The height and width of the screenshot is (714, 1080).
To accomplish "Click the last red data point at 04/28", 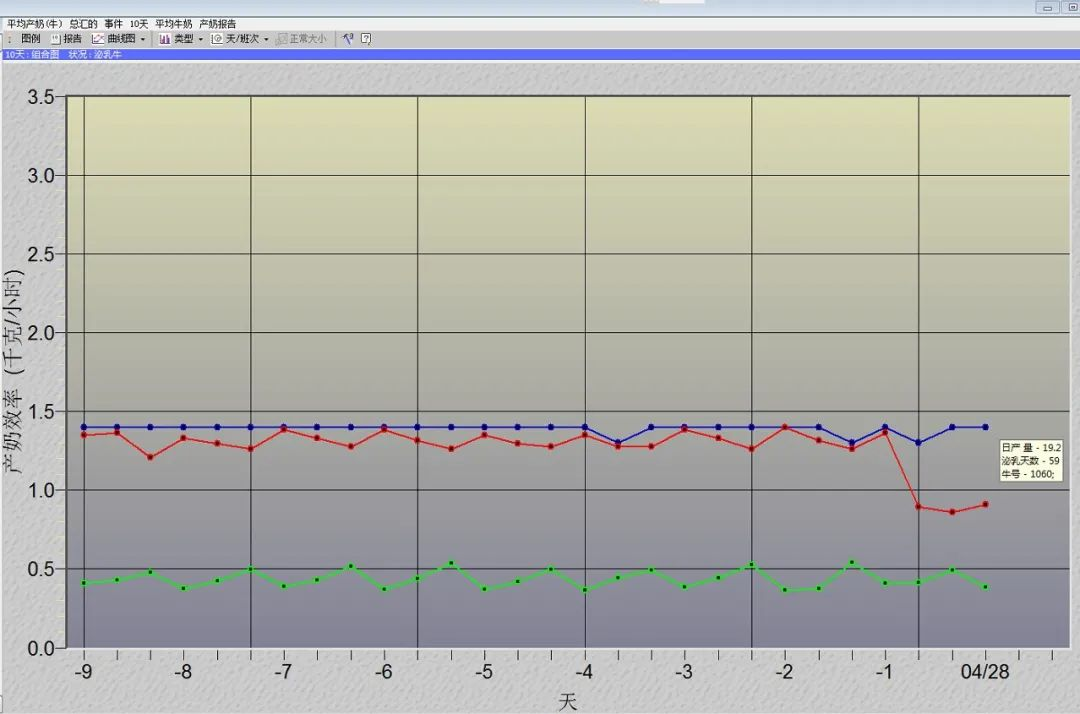I will [x=986, y=505].
